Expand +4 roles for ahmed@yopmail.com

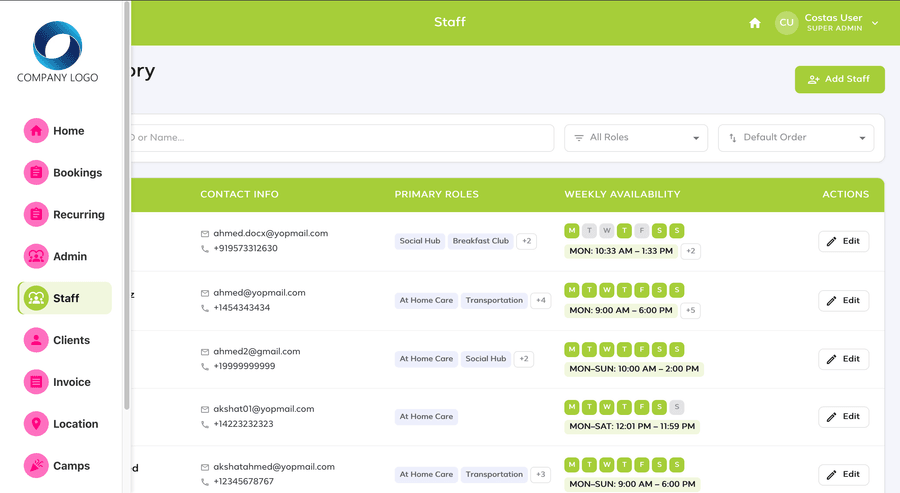(541, 300)
